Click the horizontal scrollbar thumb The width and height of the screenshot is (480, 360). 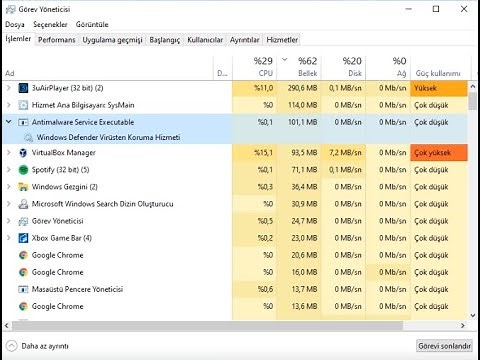pyautogui.click(x=207, y=325)
